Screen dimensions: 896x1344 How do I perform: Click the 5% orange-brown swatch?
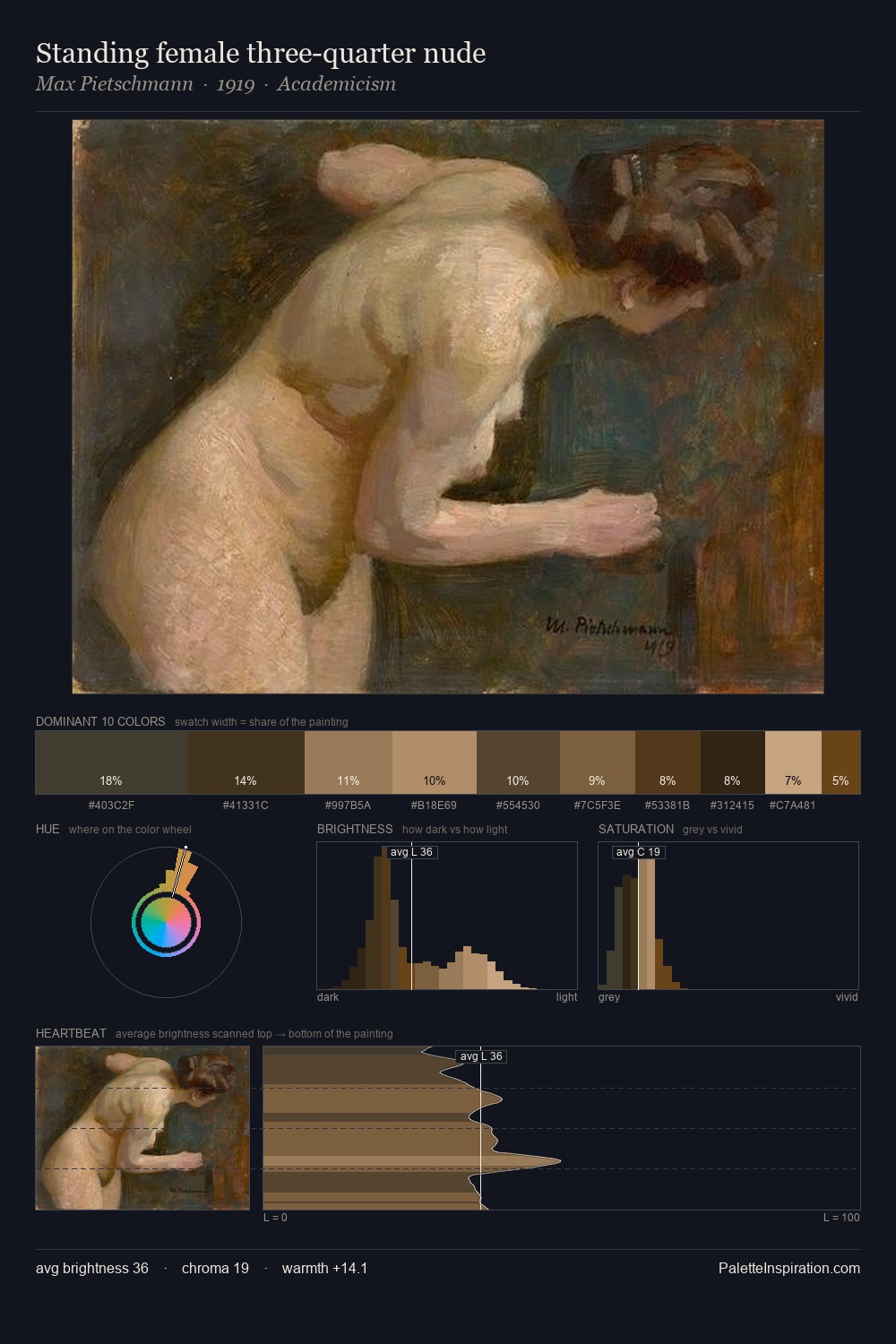pyautogui.click(x=840, y=762)
